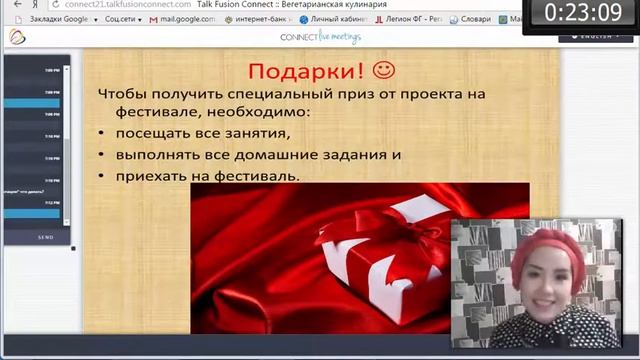
Task: Open the 'Словари' bookmark
Action: coord(470,19)
